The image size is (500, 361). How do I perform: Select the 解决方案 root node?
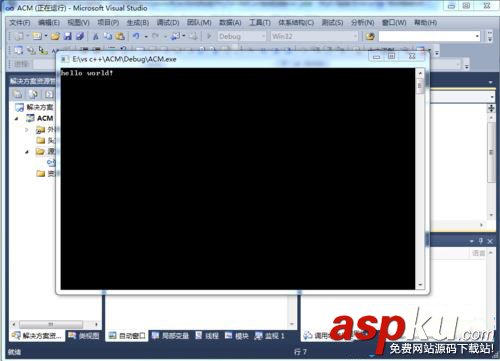coord(34,107)
